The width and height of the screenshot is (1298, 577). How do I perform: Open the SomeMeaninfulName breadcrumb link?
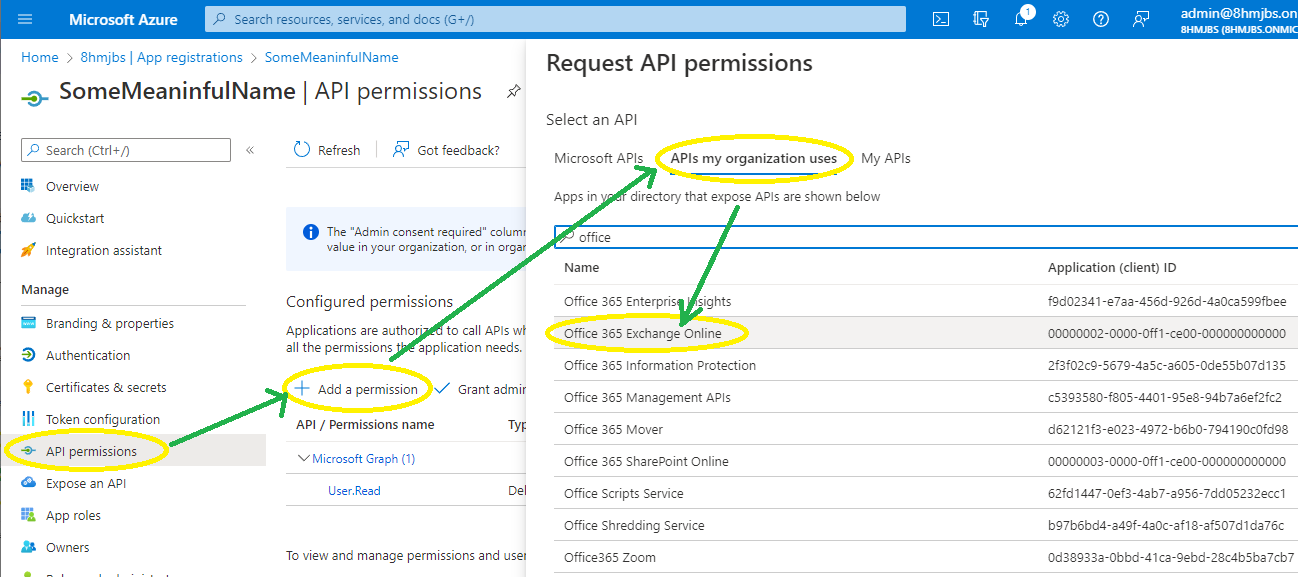point(331,57)
